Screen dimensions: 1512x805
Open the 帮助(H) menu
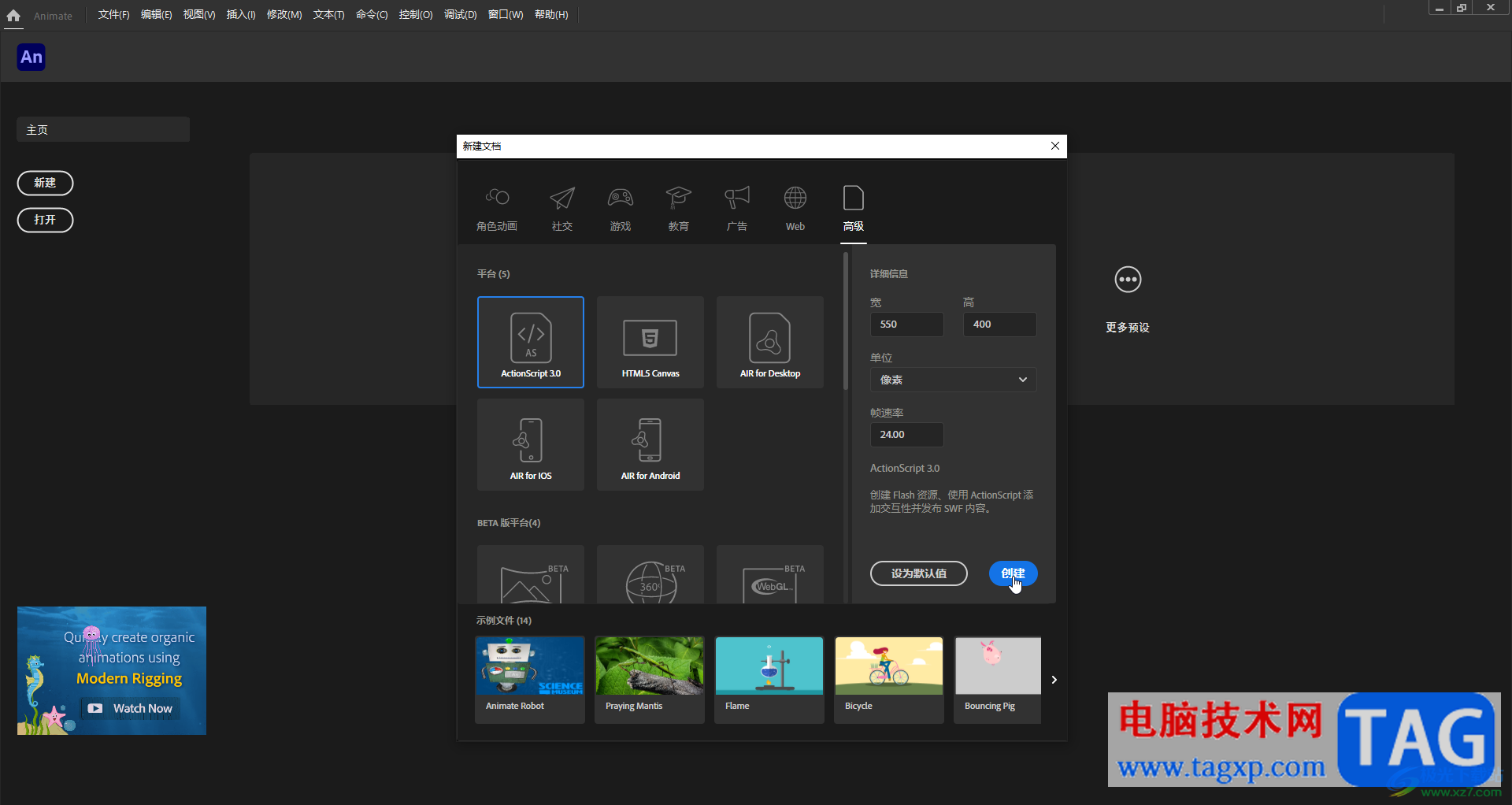click(x=551, y=15)
